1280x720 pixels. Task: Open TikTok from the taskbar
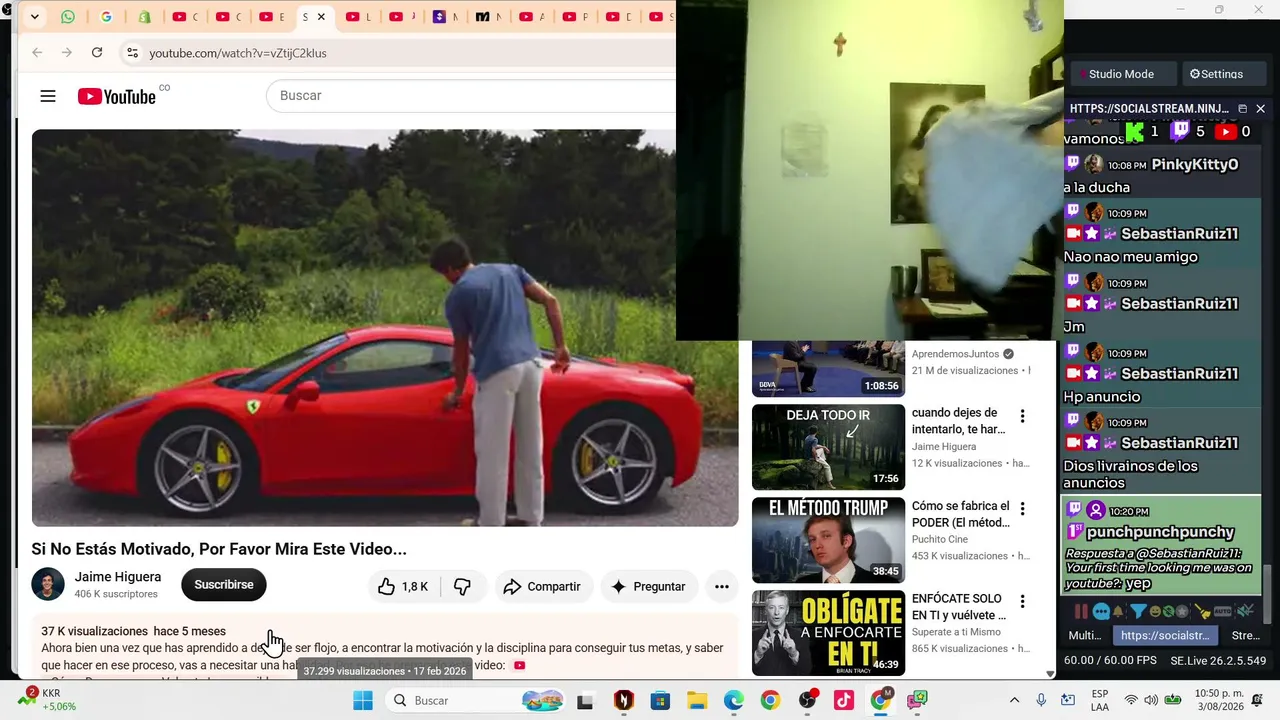coord(844,700)
